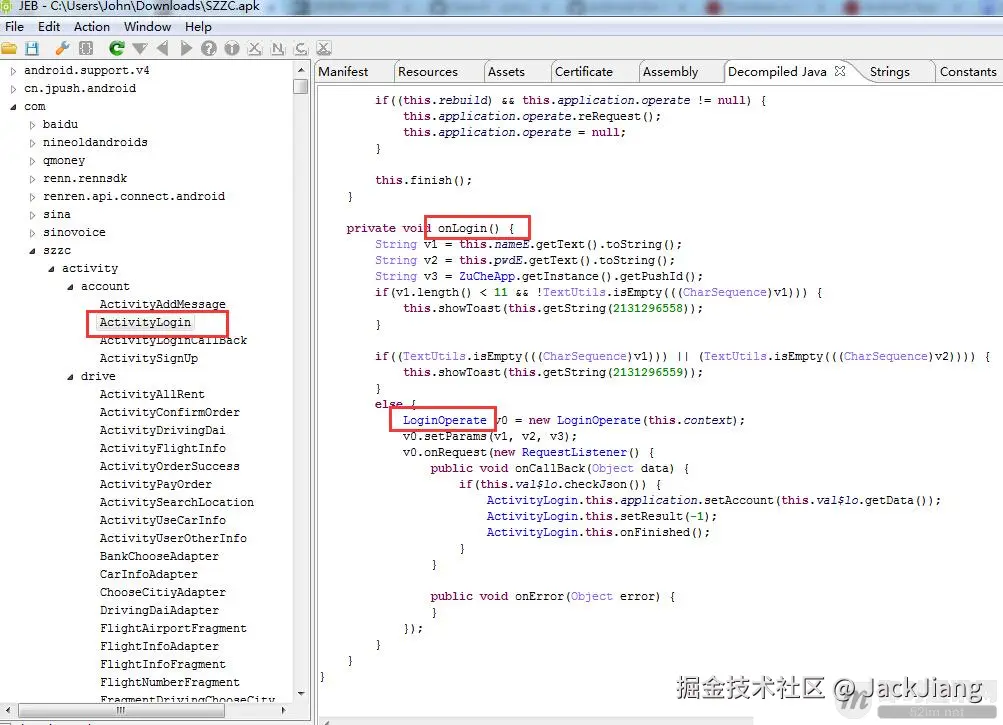Expand the android.support.v4 package

(x=13, y=71)
